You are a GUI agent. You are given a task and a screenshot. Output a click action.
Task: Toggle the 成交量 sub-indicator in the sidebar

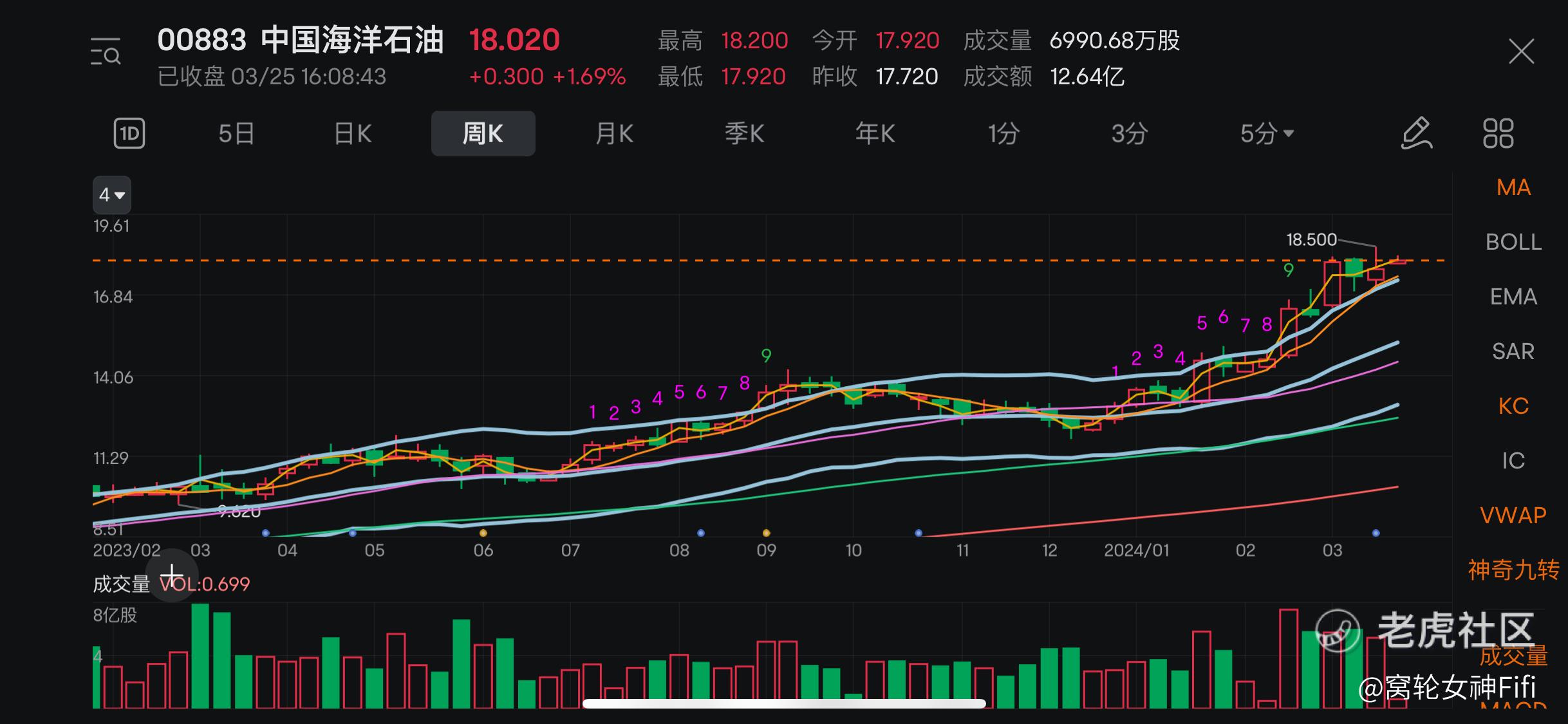tap(1513, 656)
